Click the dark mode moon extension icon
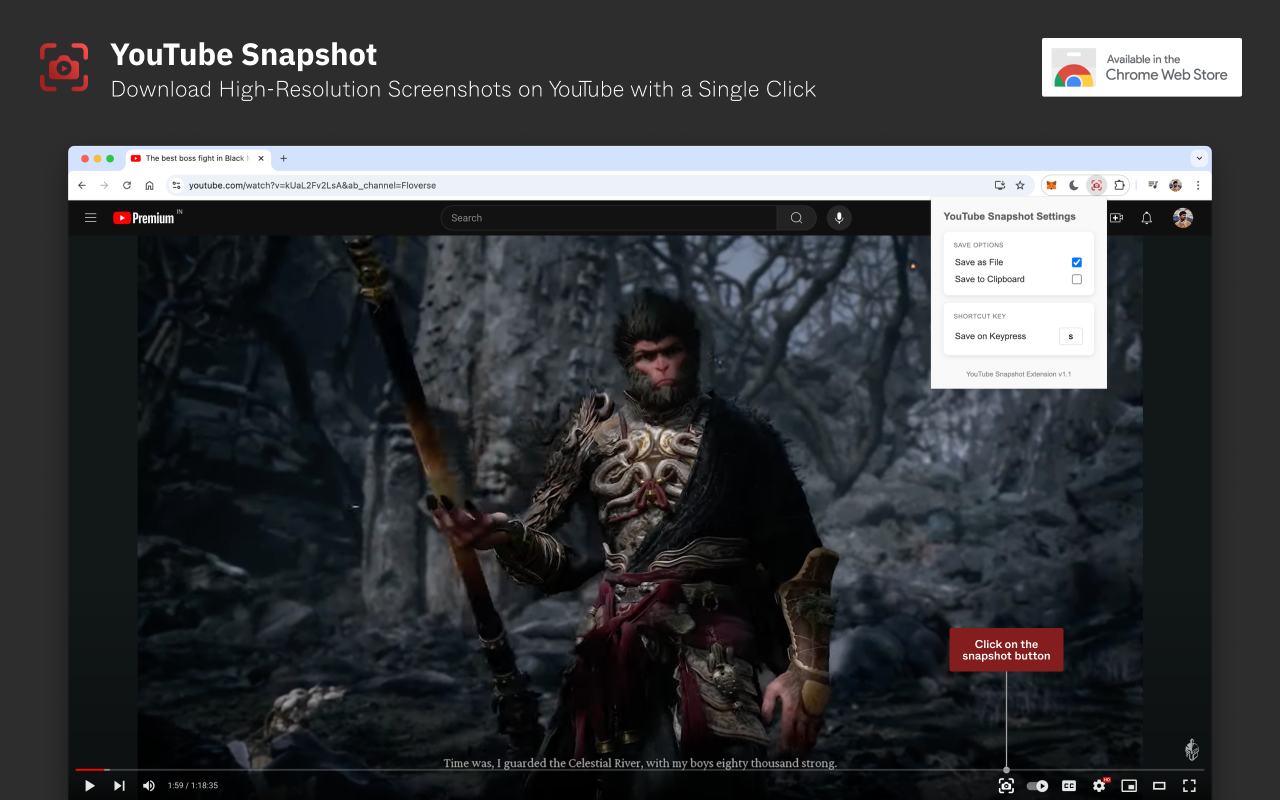 (x=1074, y=185)
